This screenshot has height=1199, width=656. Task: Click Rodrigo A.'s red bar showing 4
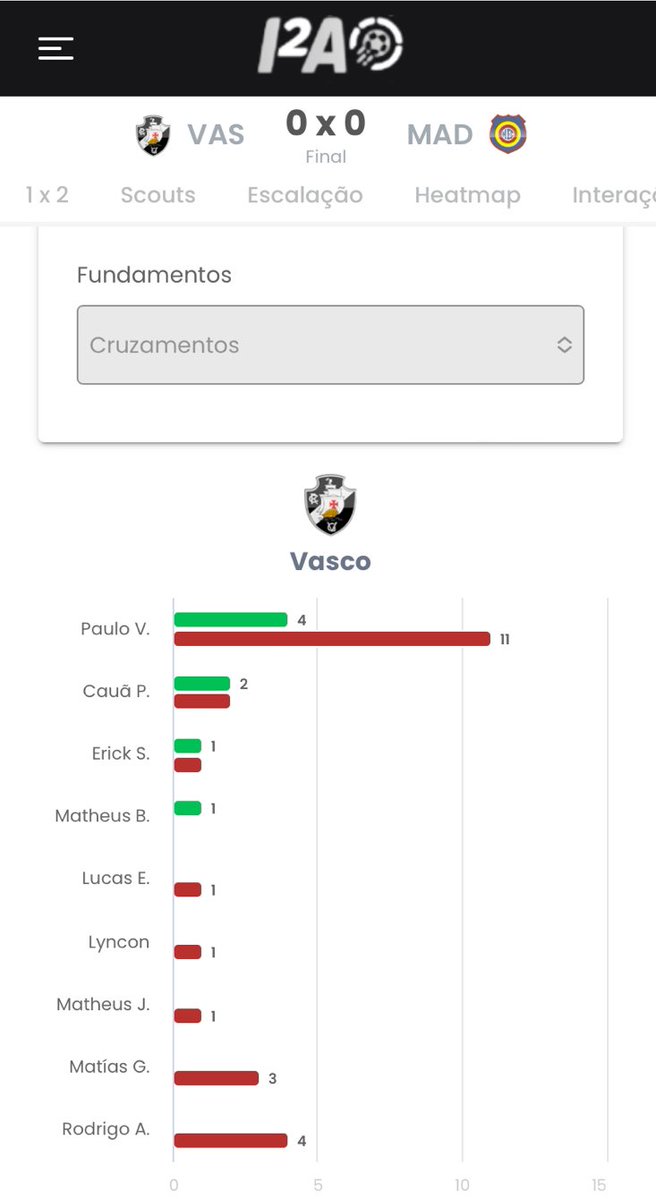[230, 1141]
